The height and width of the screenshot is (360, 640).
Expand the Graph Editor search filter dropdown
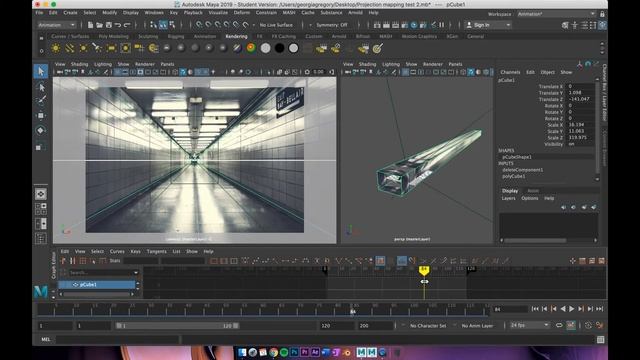click(x=136, y=272)
